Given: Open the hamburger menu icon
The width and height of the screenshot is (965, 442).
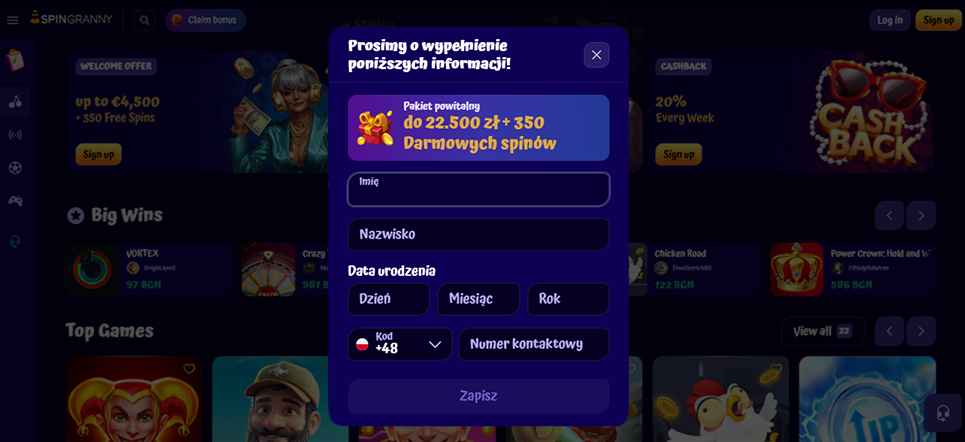Looking at the screenshot, I should click(12, 20).
